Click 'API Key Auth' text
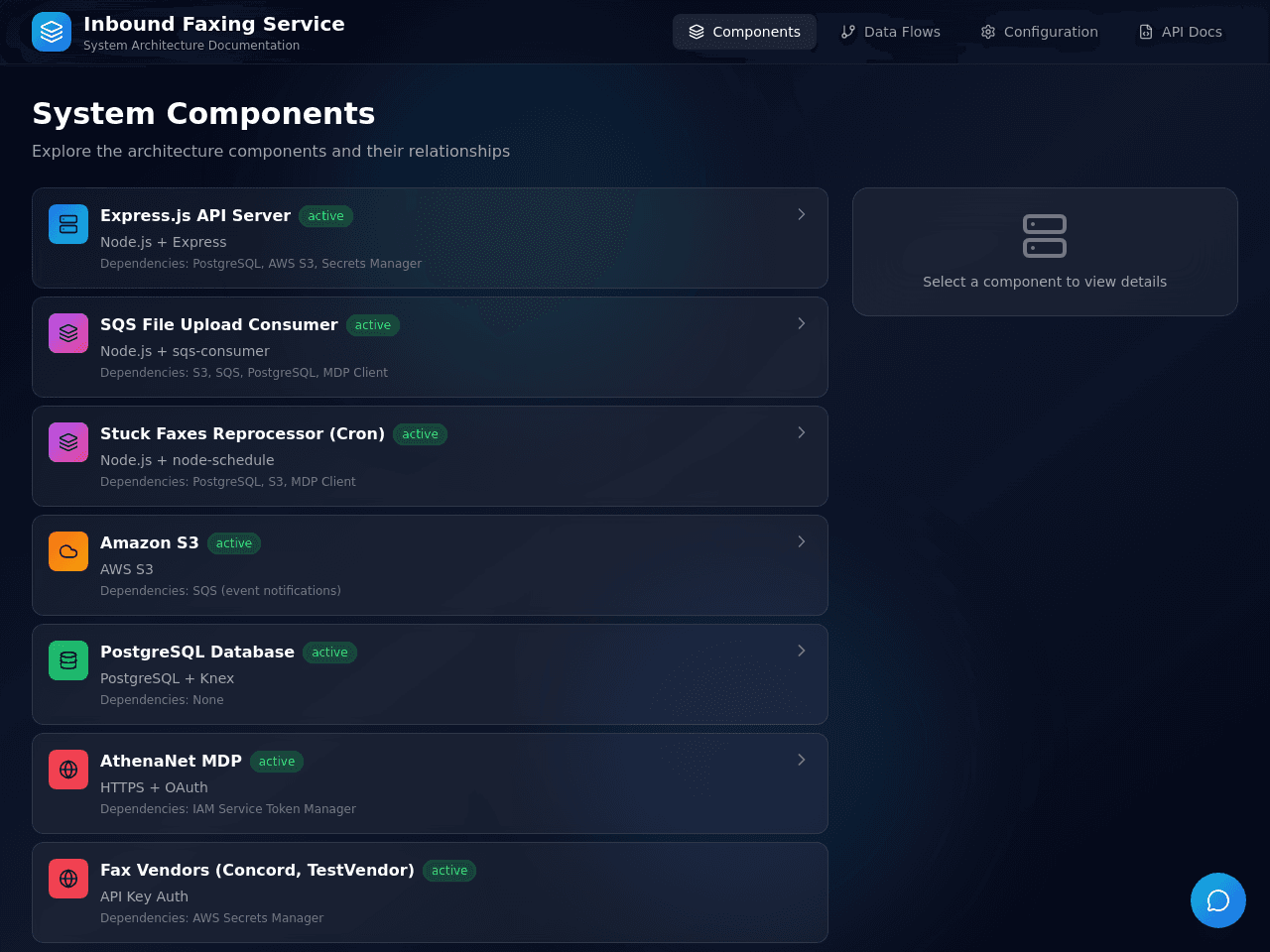1270x952 pixels. (144, 896)
